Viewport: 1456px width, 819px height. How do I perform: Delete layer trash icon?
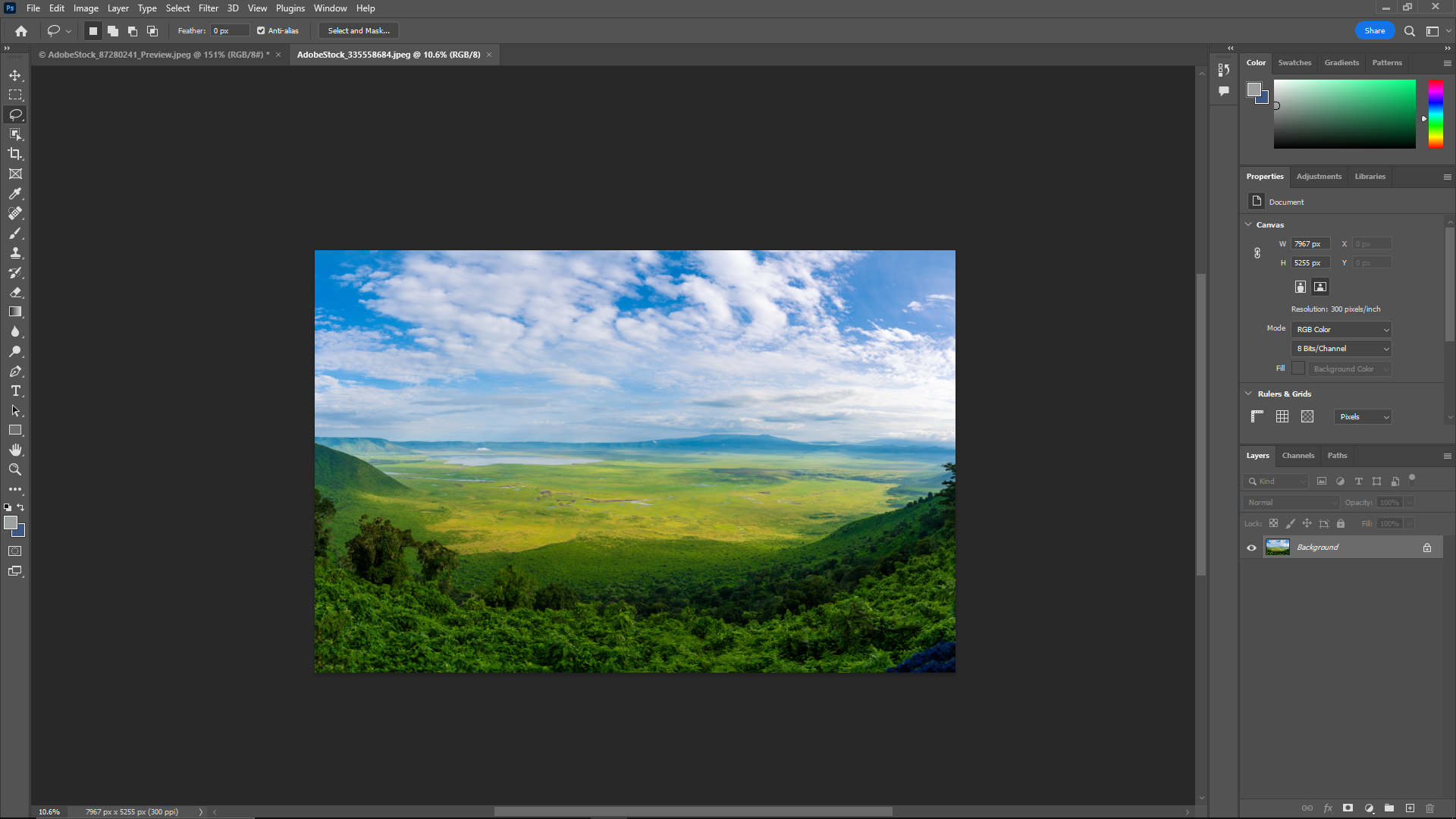(x=1429, y=808)
